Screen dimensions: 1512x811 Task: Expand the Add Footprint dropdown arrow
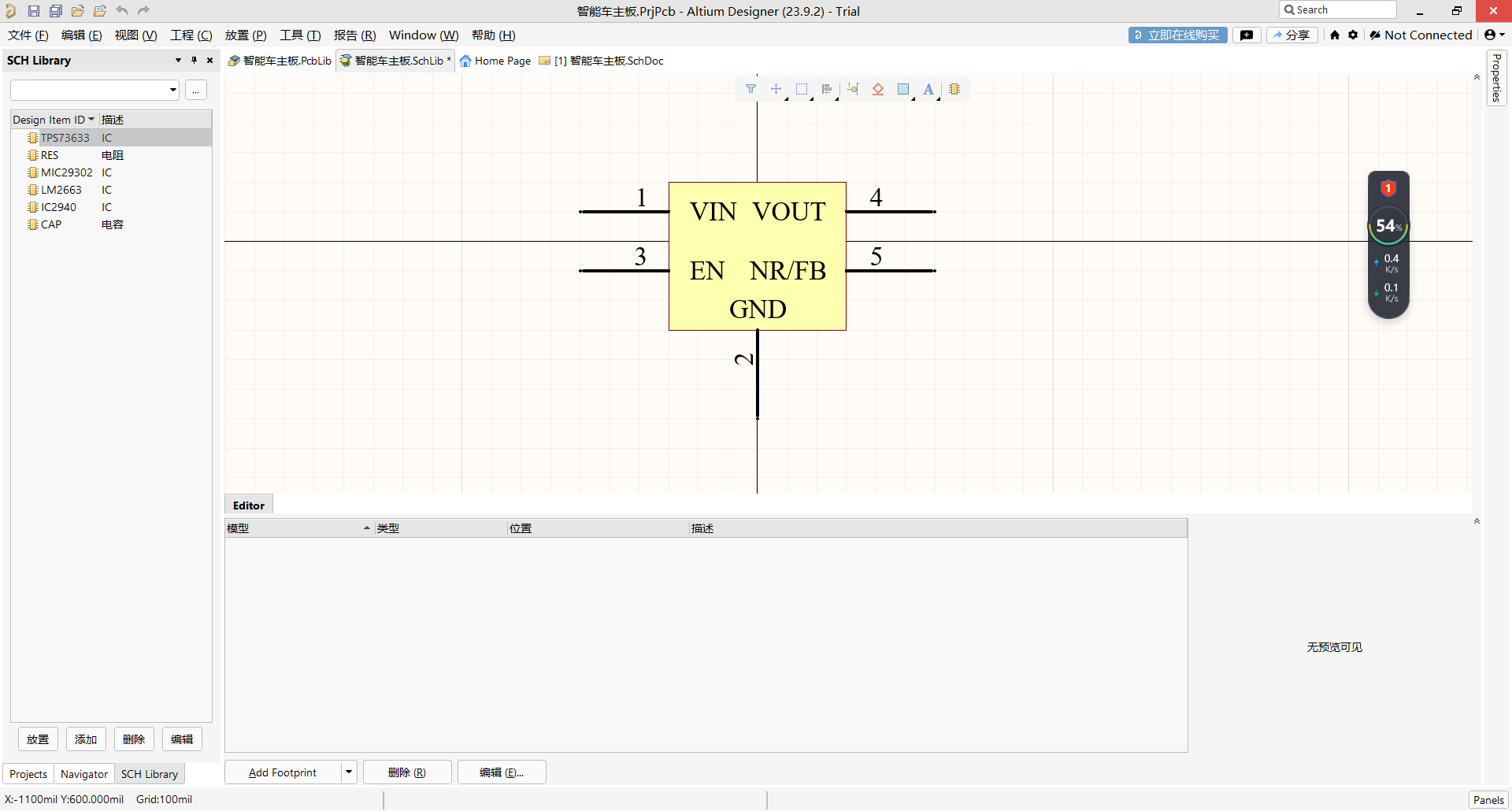349,772
